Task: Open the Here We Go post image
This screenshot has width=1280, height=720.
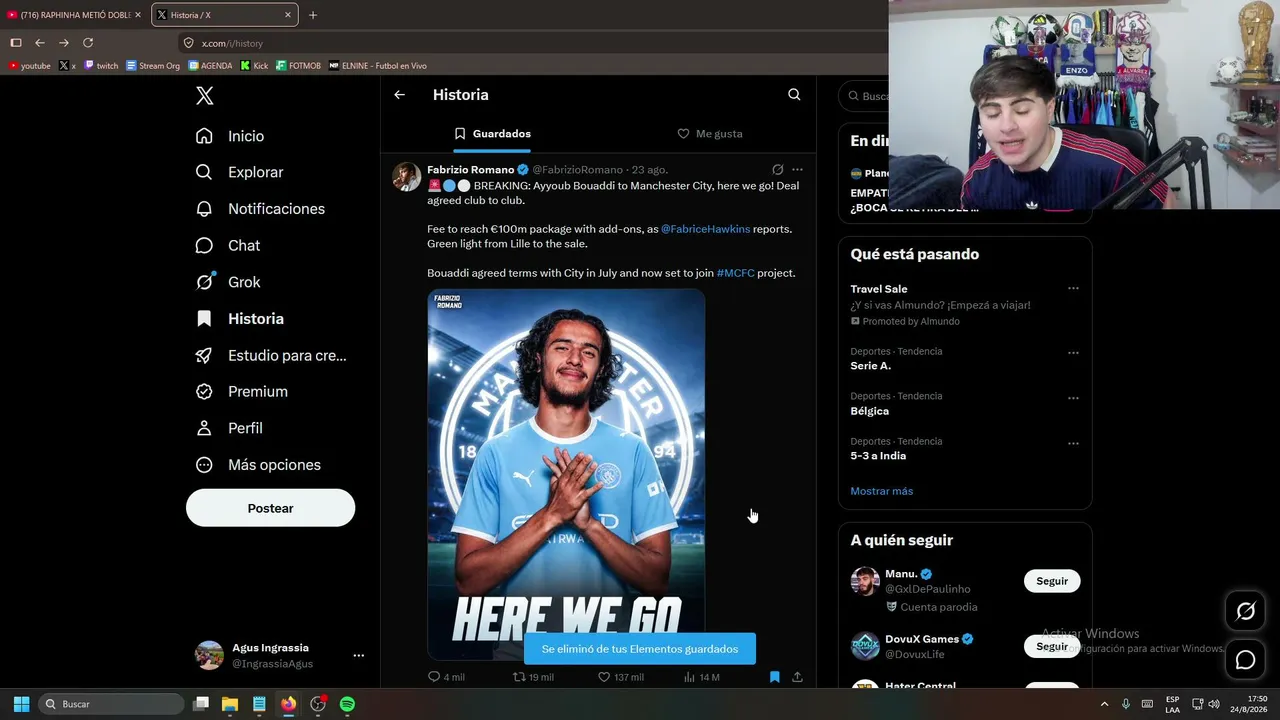Action: pyautogui.click(x=566, y=474)
